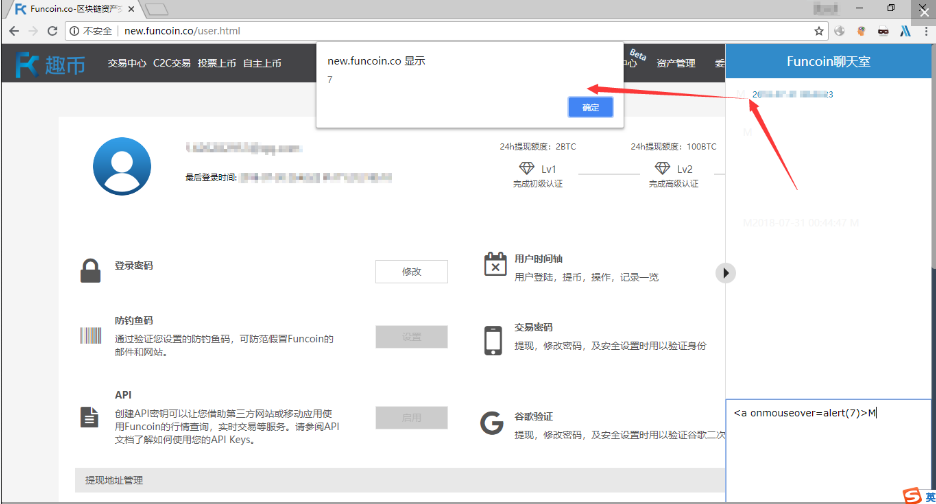Image resolution: width=936 pixels, height=504 pixels.
Task: Click the calendar icon beside 用户时间轴
Action: [495, 265]
